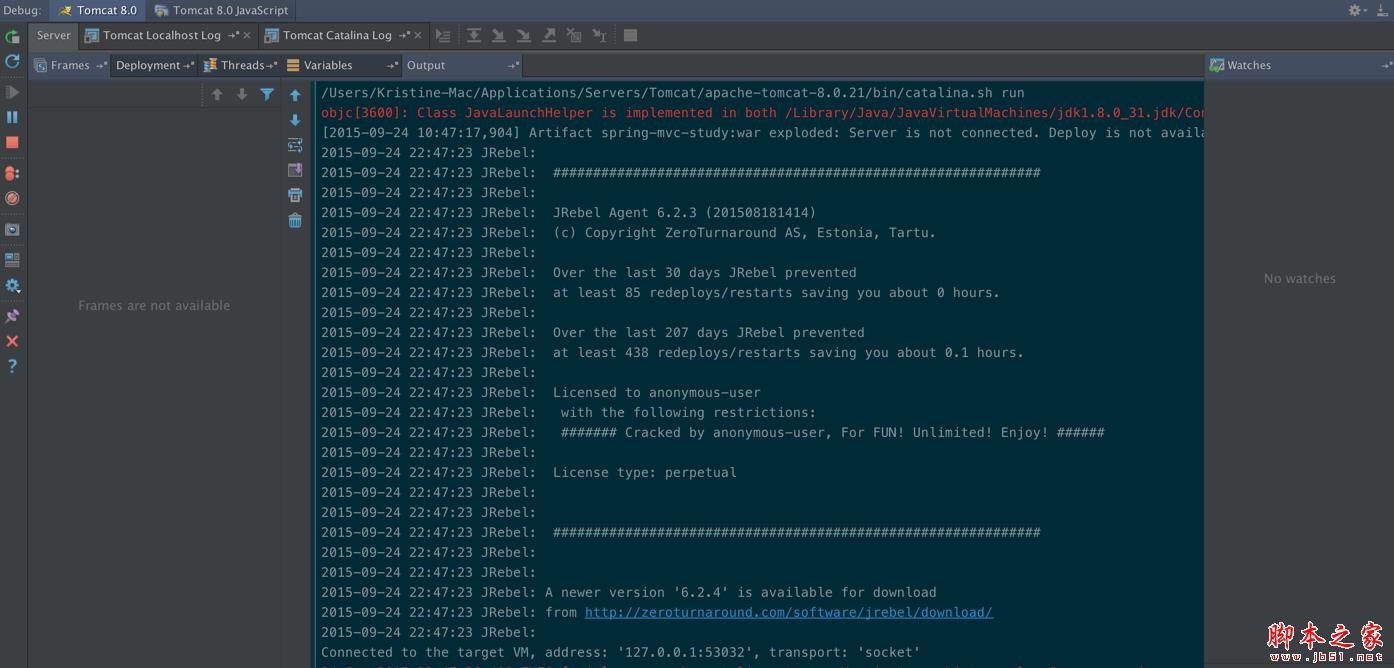
Task: Click Scroll to End console icon
Action: [x=295, y=170]
